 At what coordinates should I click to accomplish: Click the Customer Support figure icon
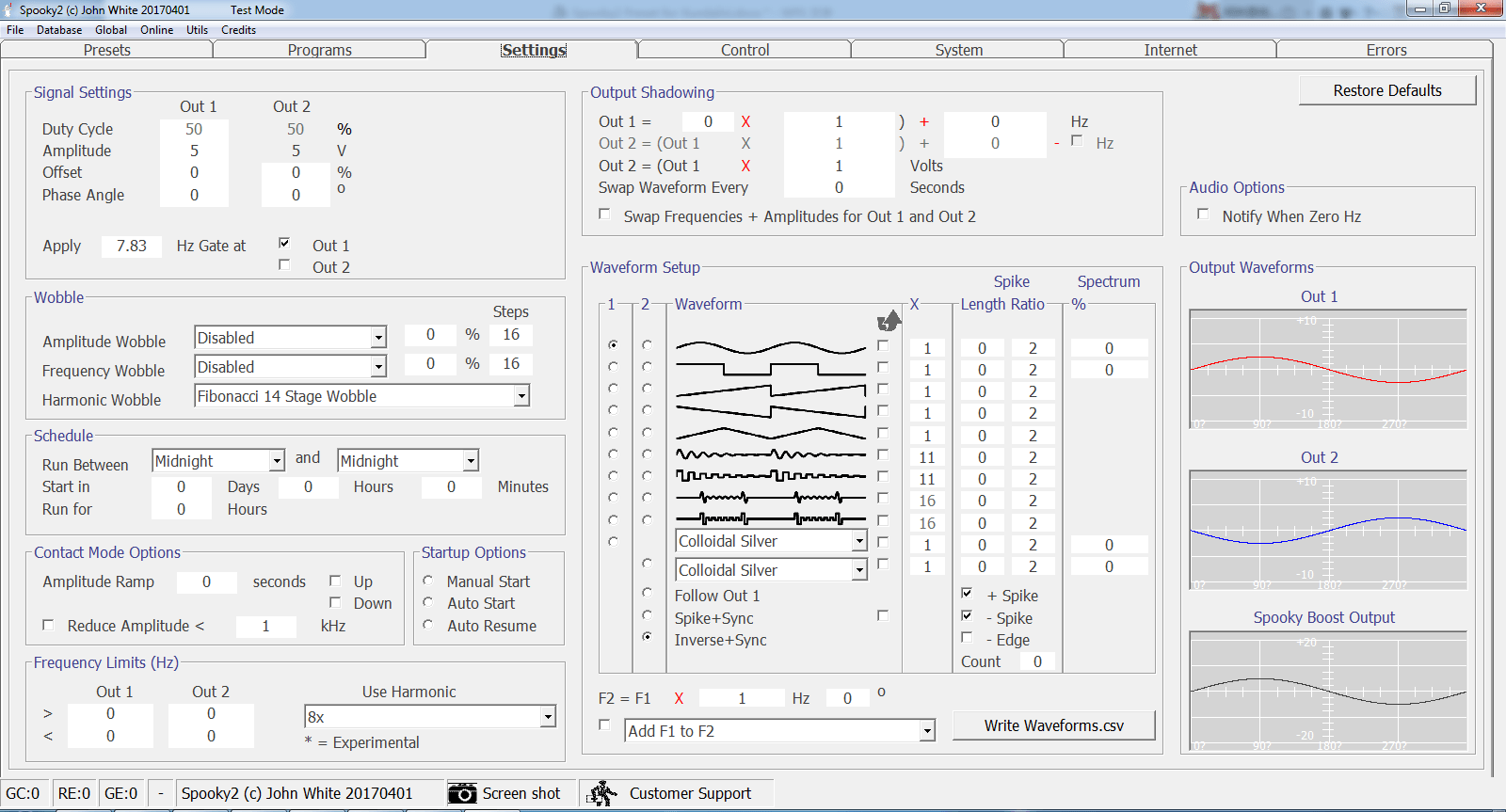point(602,793)
